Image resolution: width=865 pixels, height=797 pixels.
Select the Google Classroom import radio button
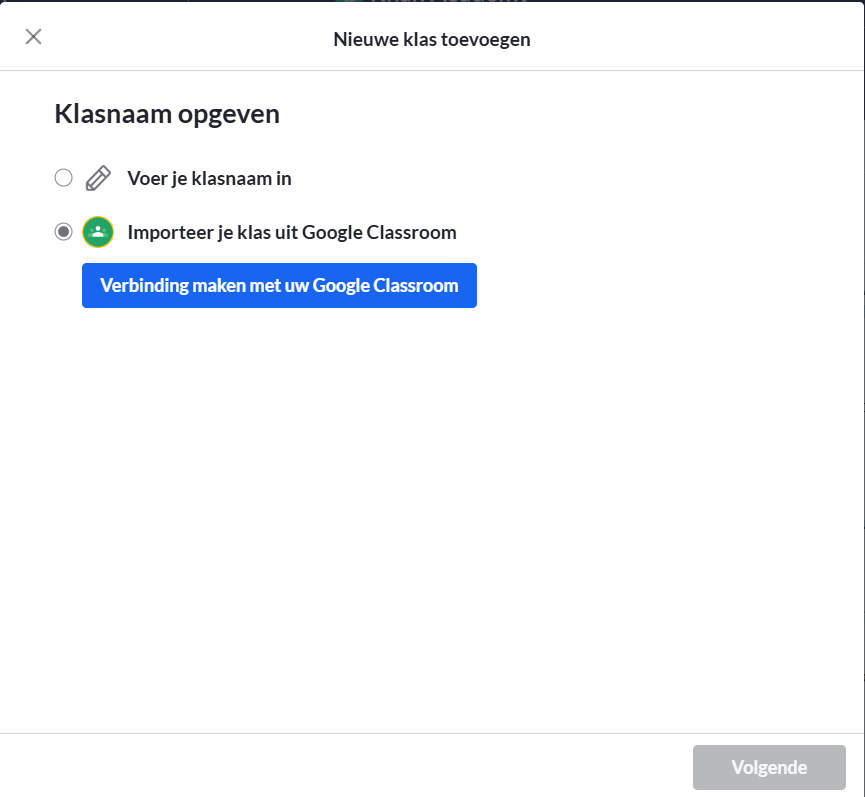click(x=63, y=232)
